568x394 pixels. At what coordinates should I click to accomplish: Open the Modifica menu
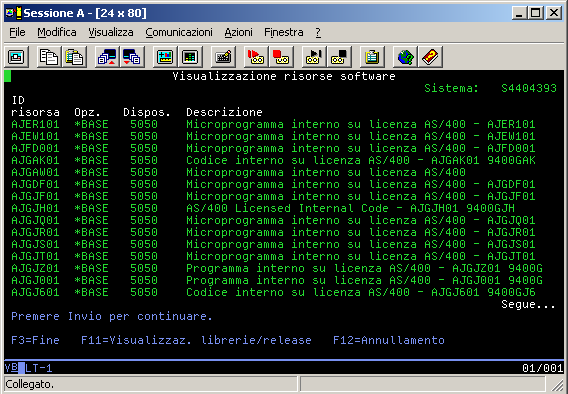coord(57,32)
